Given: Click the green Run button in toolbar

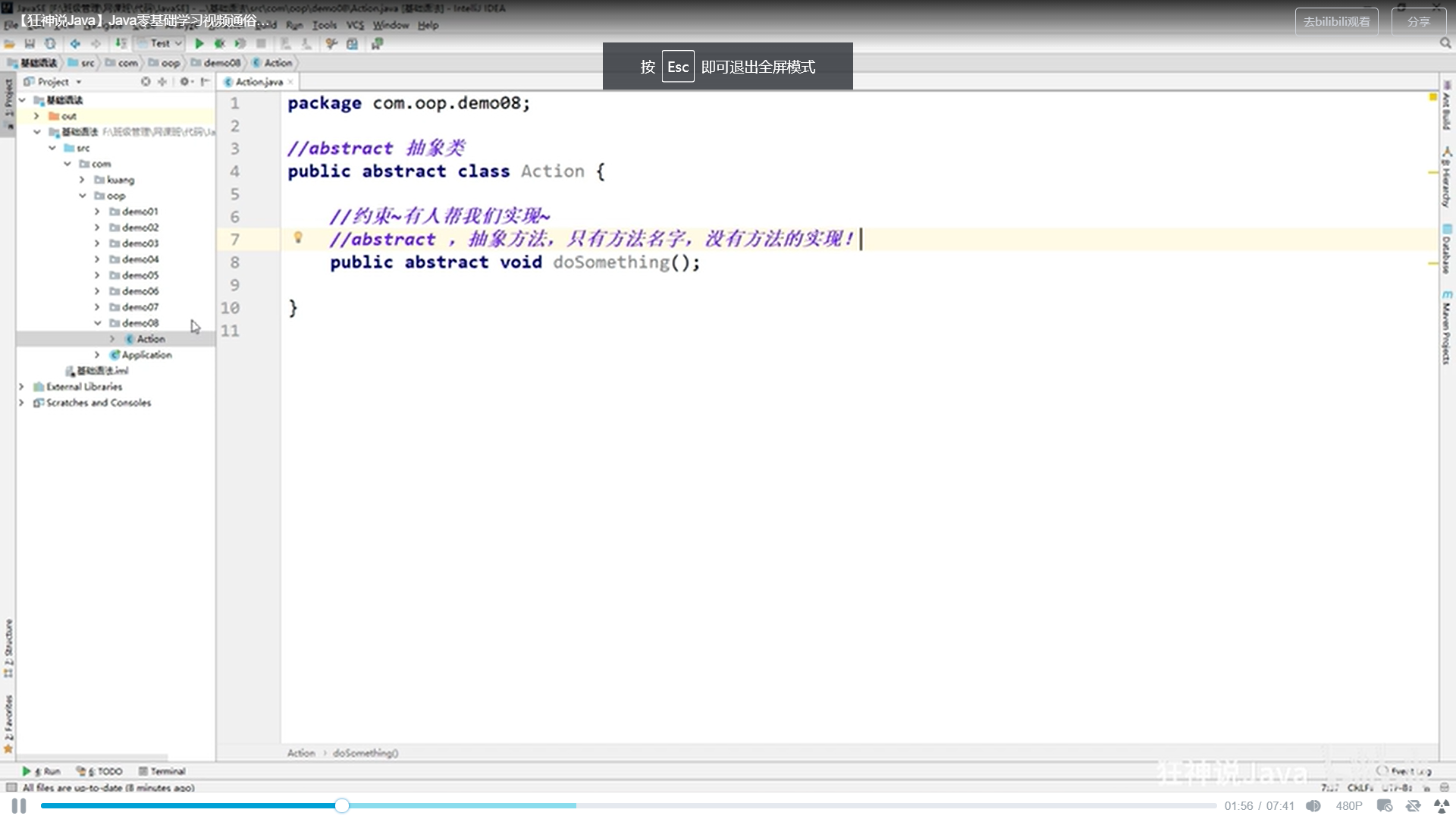Looking at the screenshot, I should (199, 44).
